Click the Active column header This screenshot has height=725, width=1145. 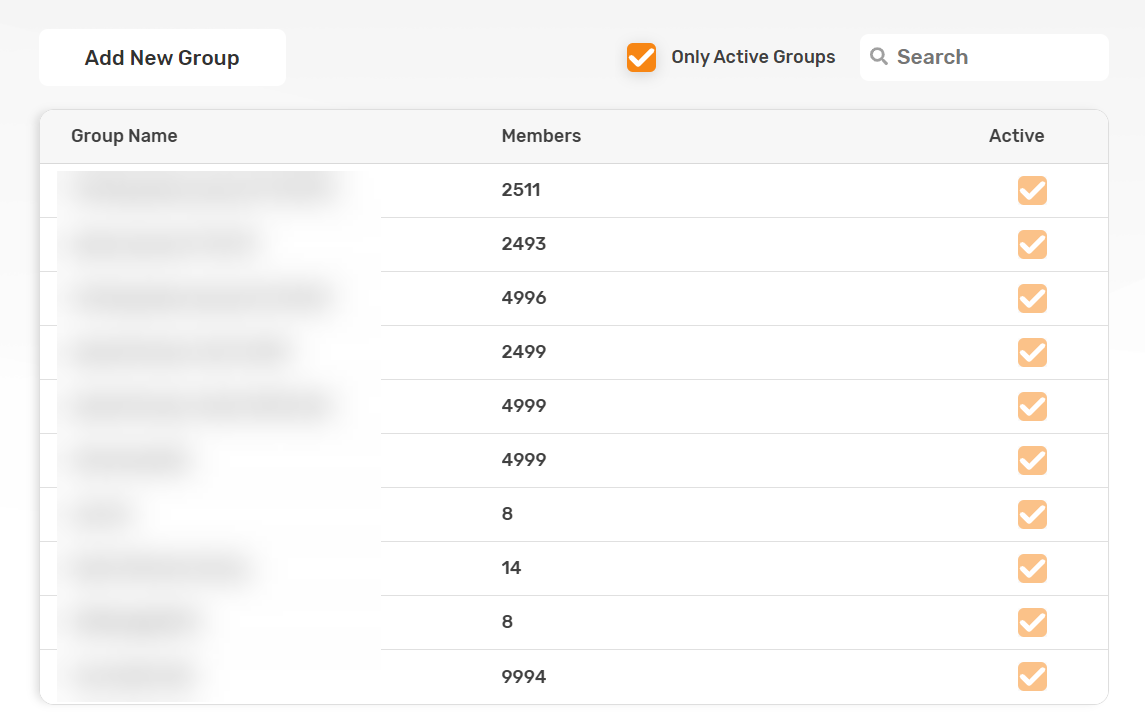click(1016, 135)
